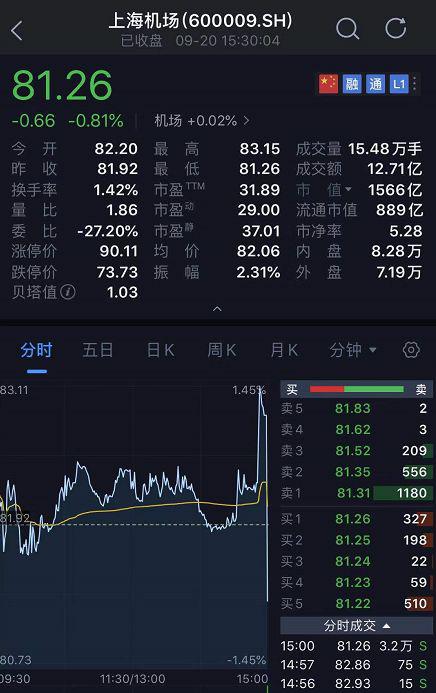Screen dimensions: 436x693
Task: Tap the L1 quote level badge
Action: (x=399, y=84)
